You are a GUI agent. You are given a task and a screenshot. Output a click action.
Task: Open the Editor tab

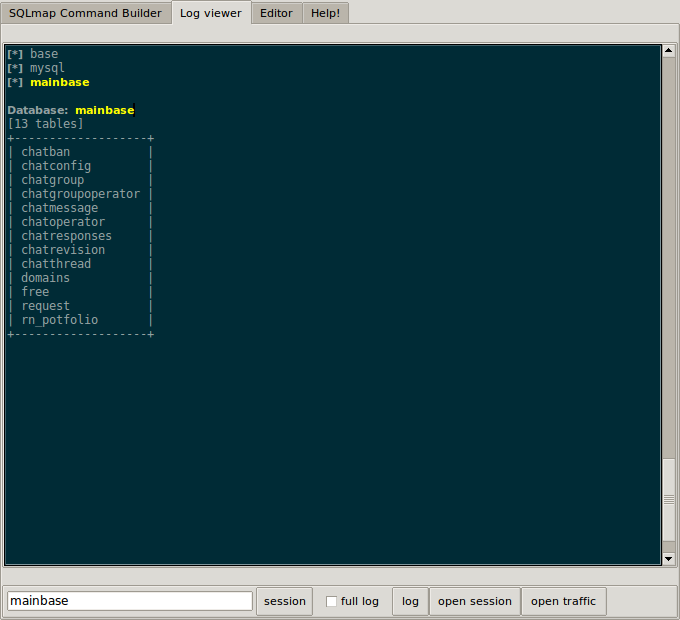[x=277, y=13]
